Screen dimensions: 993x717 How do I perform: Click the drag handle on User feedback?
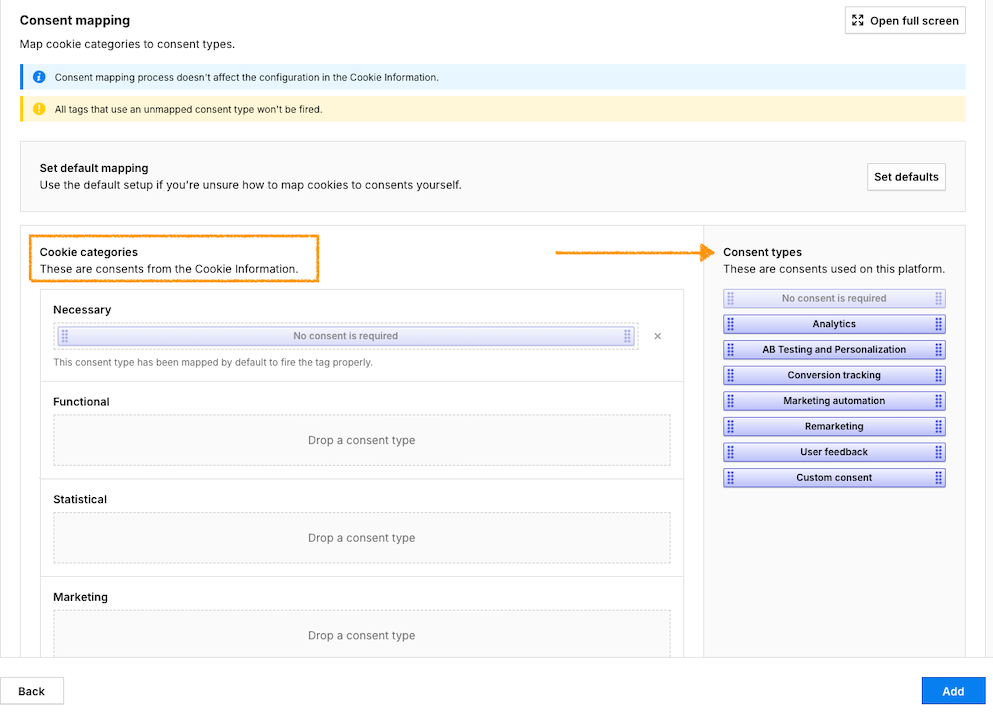click(729, 452)
